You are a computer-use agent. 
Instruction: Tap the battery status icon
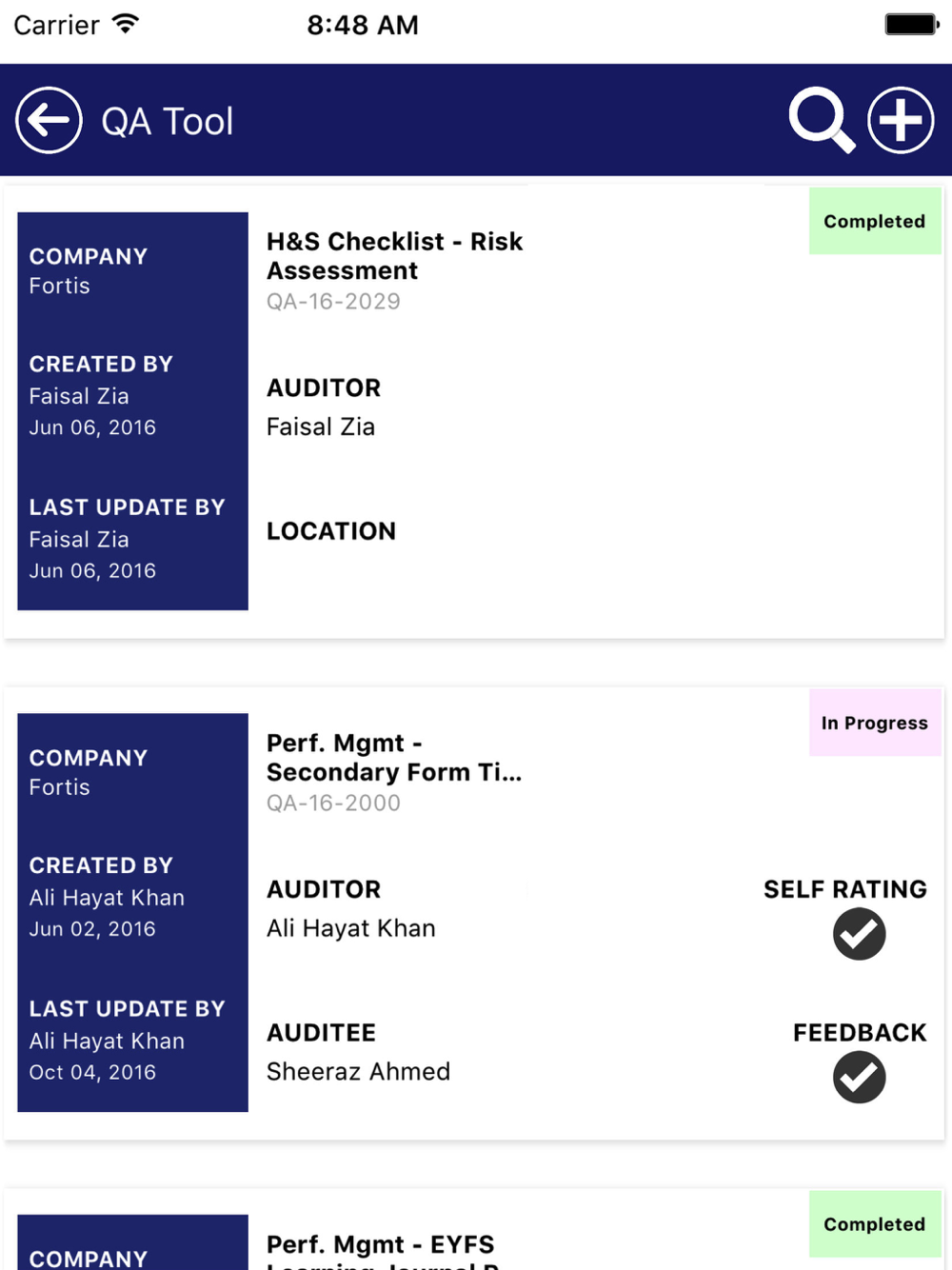click(911, 24)
